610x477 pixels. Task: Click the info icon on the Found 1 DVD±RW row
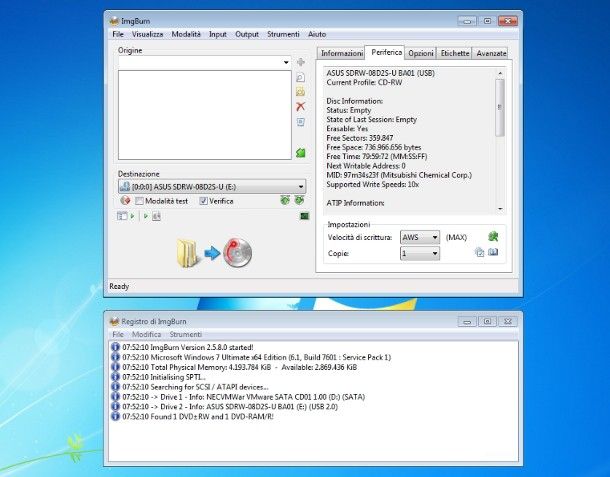pyautogui.click(x=115, y=417)
